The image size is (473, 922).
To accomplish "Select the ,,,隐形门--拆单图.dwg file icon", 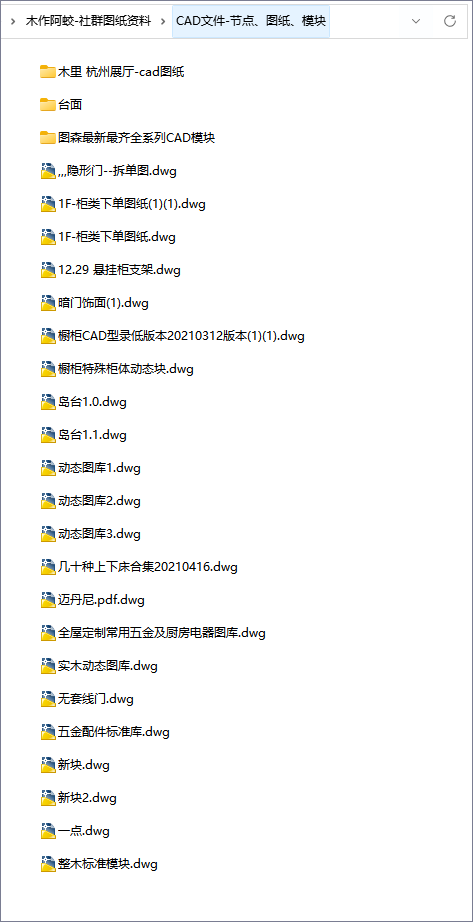I will tap(48, 171).
